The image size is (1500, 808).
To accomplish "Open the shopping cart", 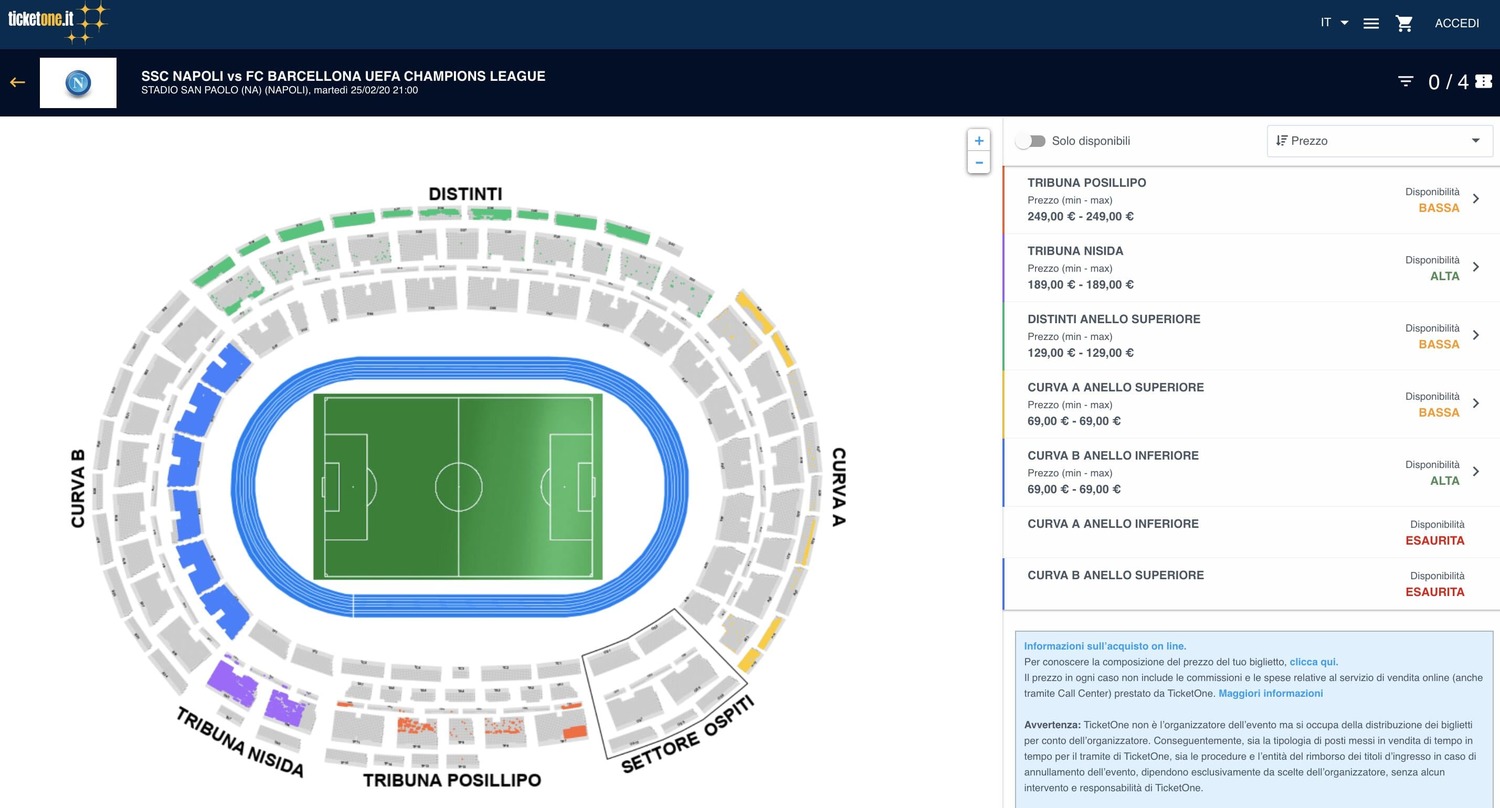I will tap(1404, 23).
